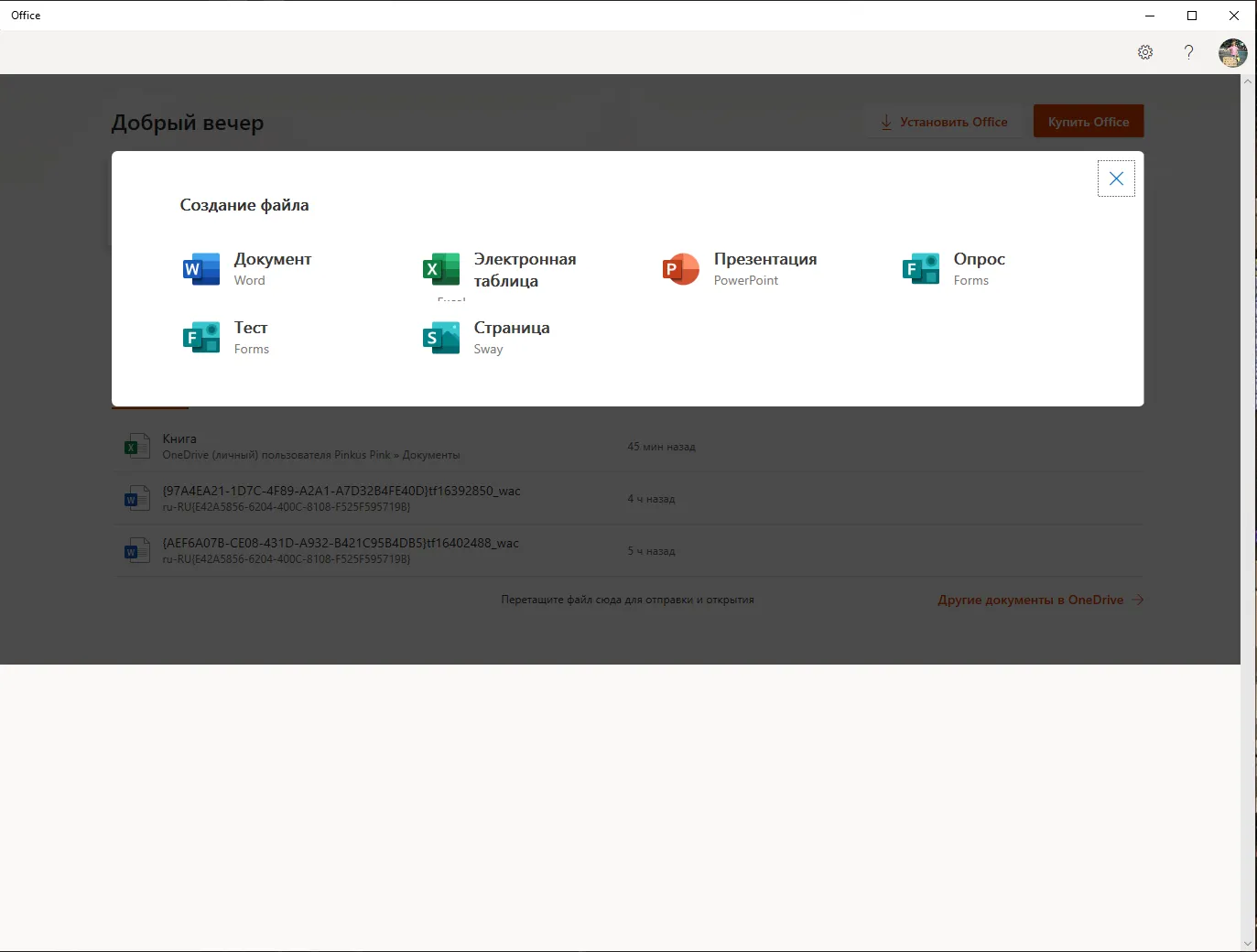Close the Создание файла dialog
The image size is (1257, 952).
pos(1116,178)
